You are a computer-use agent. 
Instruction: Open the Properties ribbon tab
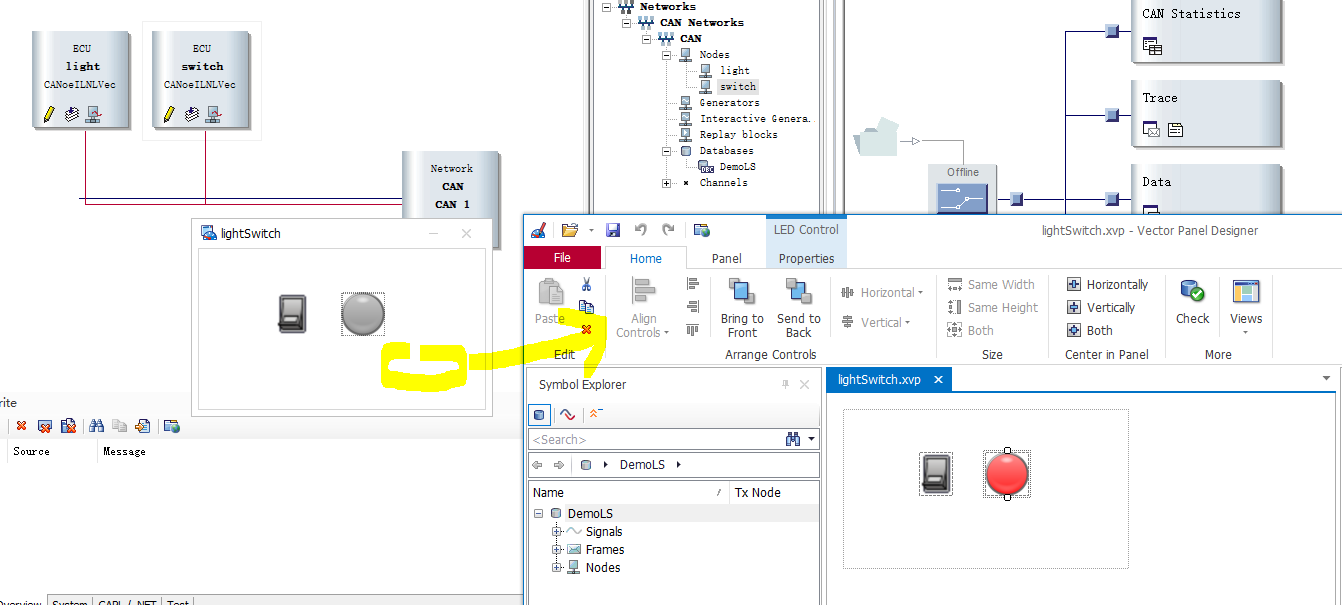coord(806,258)
